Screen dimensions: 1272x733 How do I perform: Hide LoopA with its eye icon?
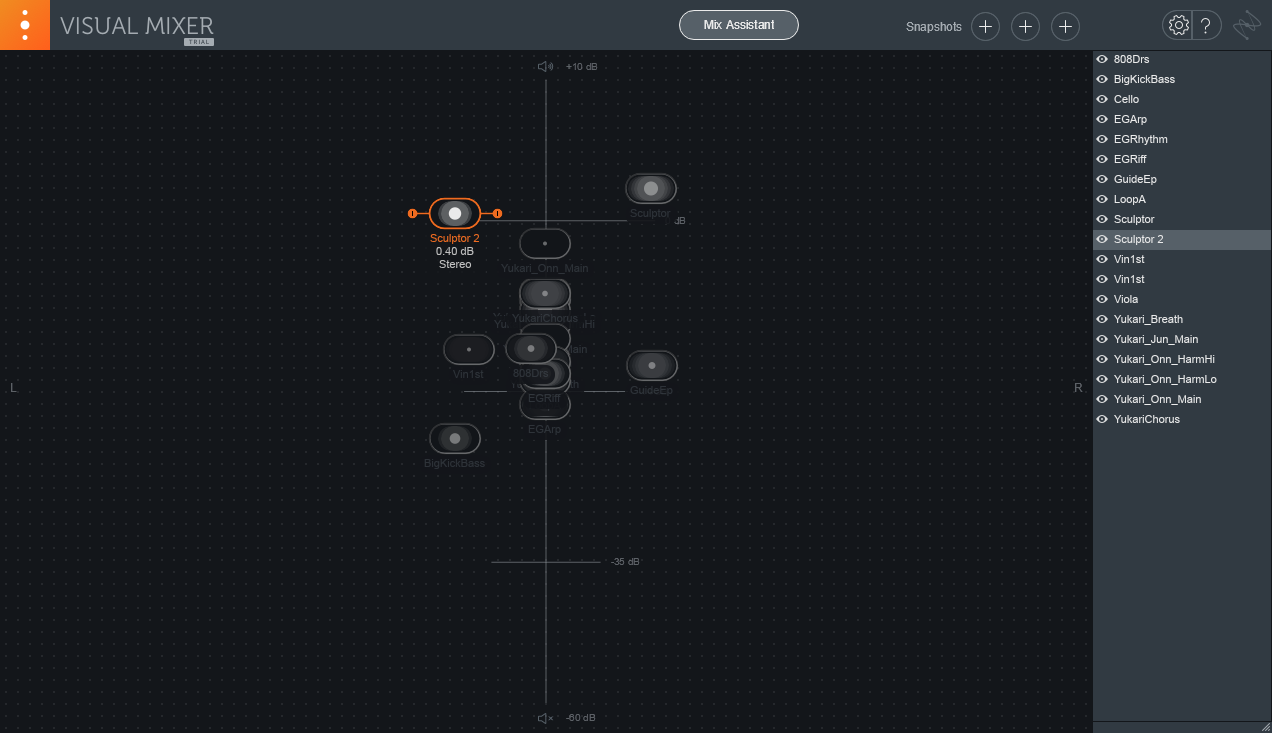point(1102,199)
